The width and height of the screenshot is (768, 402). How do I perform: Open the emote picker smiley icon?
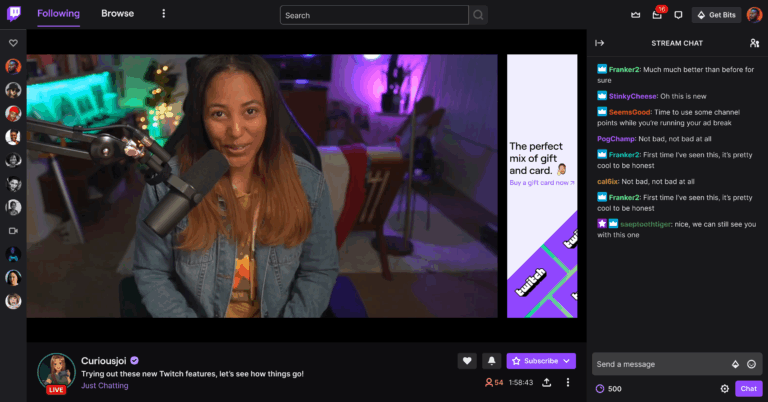(x=751, y=364)
